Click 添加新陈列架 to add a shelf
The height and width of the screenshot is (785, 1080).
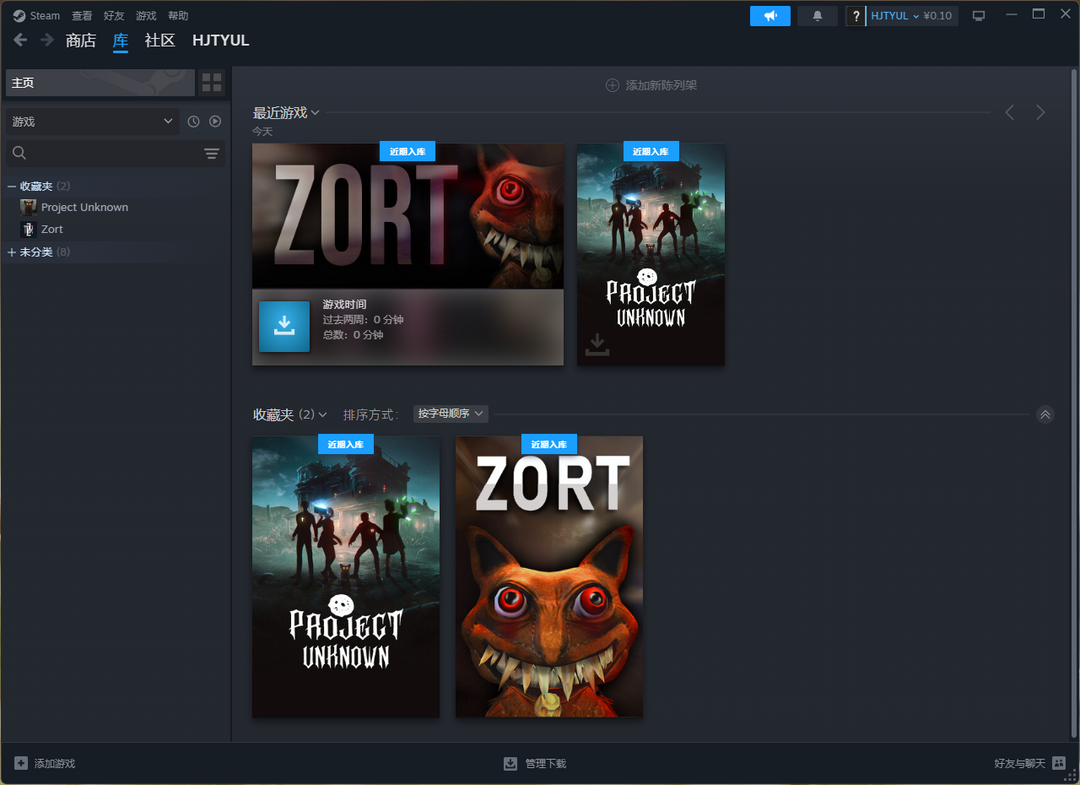(x=652, y=85)
